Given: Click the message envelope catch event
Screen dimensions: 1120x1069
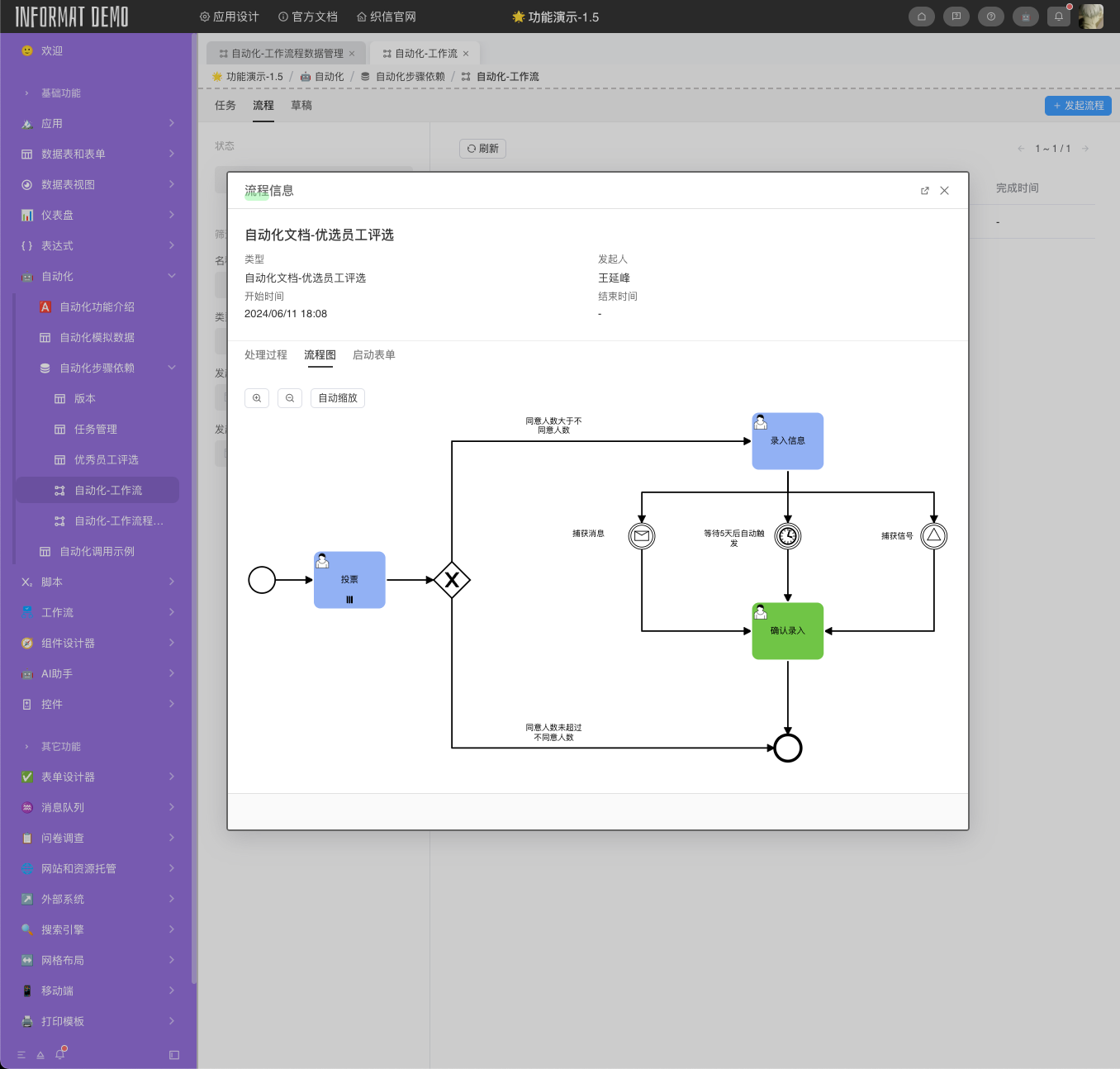Looking at the screenshot, I should [642, 536].
